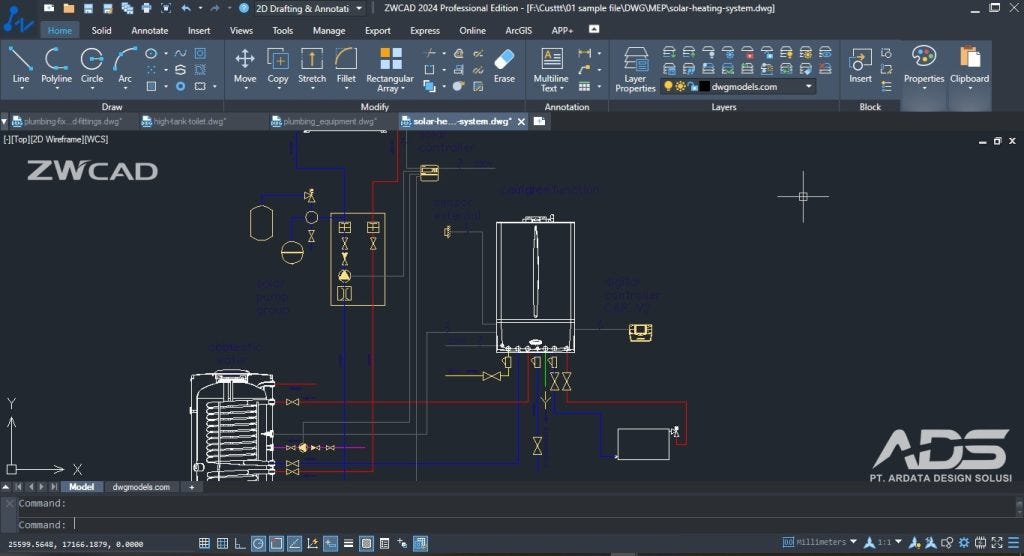Open the Views ribbon tab

(241, 31)
